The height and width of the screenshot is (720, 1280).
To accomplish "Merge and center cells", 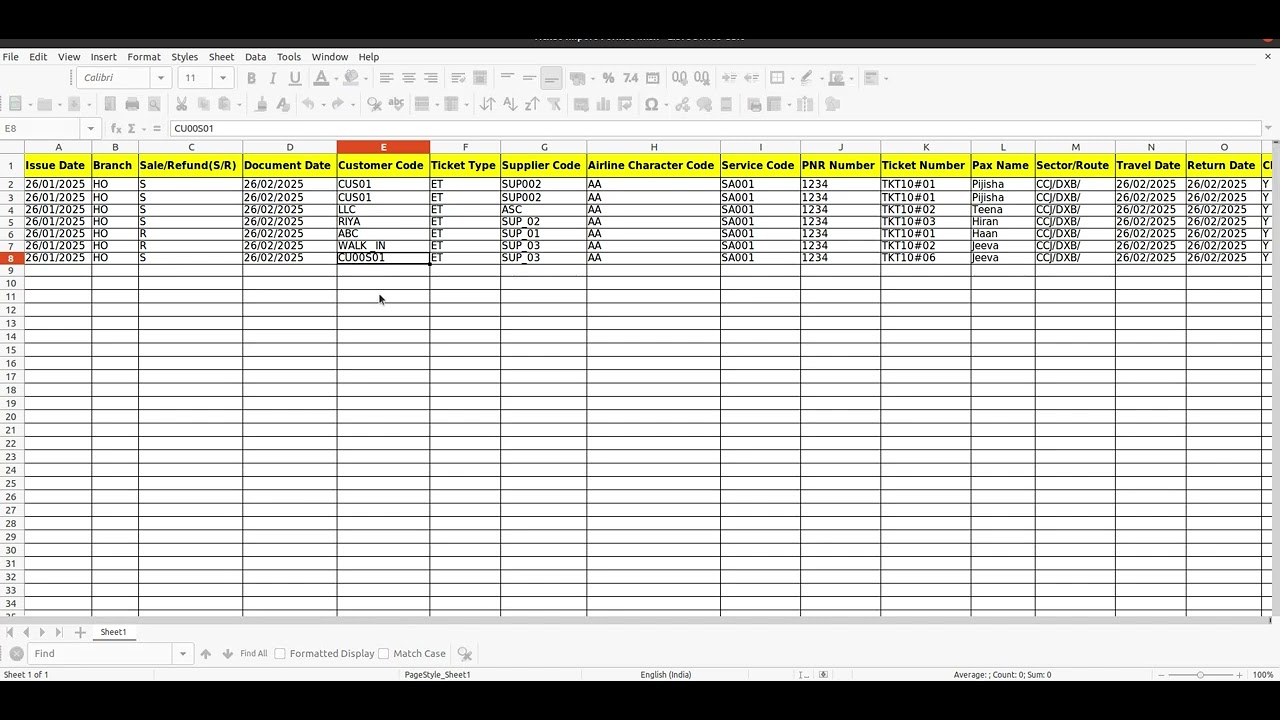I will tap(480, 78).
